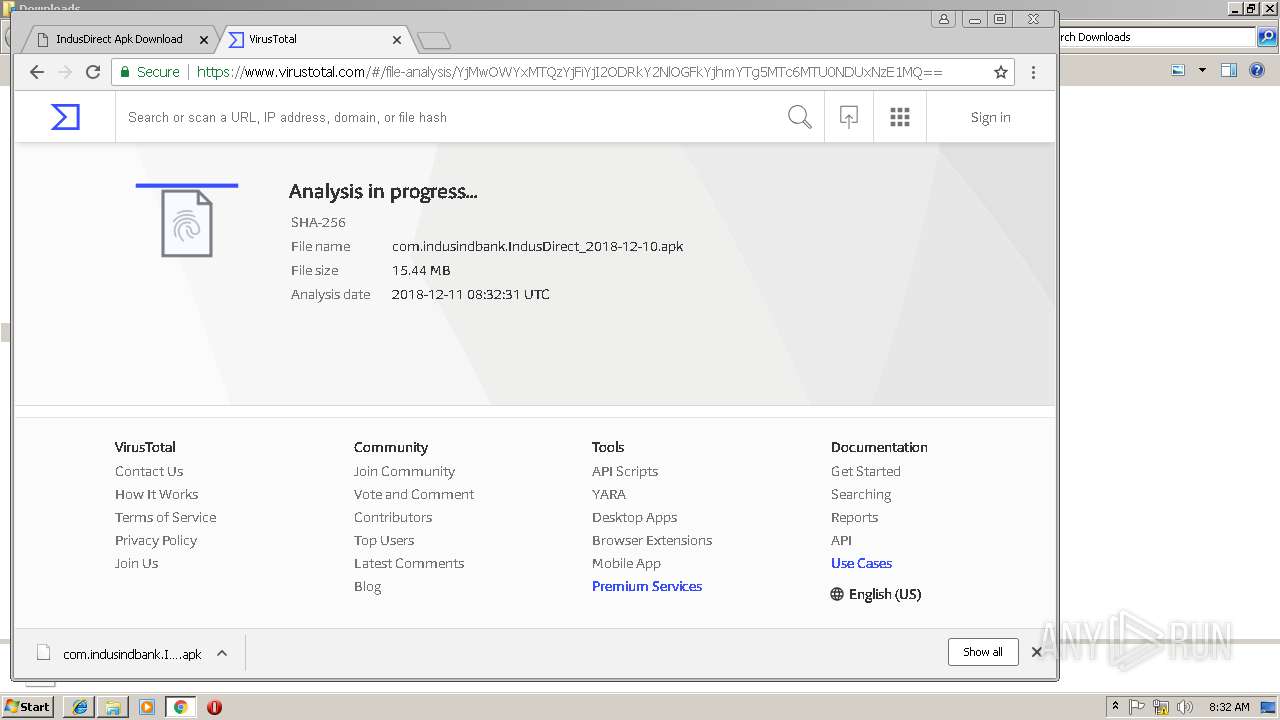Image resolution: width=1280 pixels, height=720 pixels.
Task: Open the Top Users link
Action: tap(384, 540)
